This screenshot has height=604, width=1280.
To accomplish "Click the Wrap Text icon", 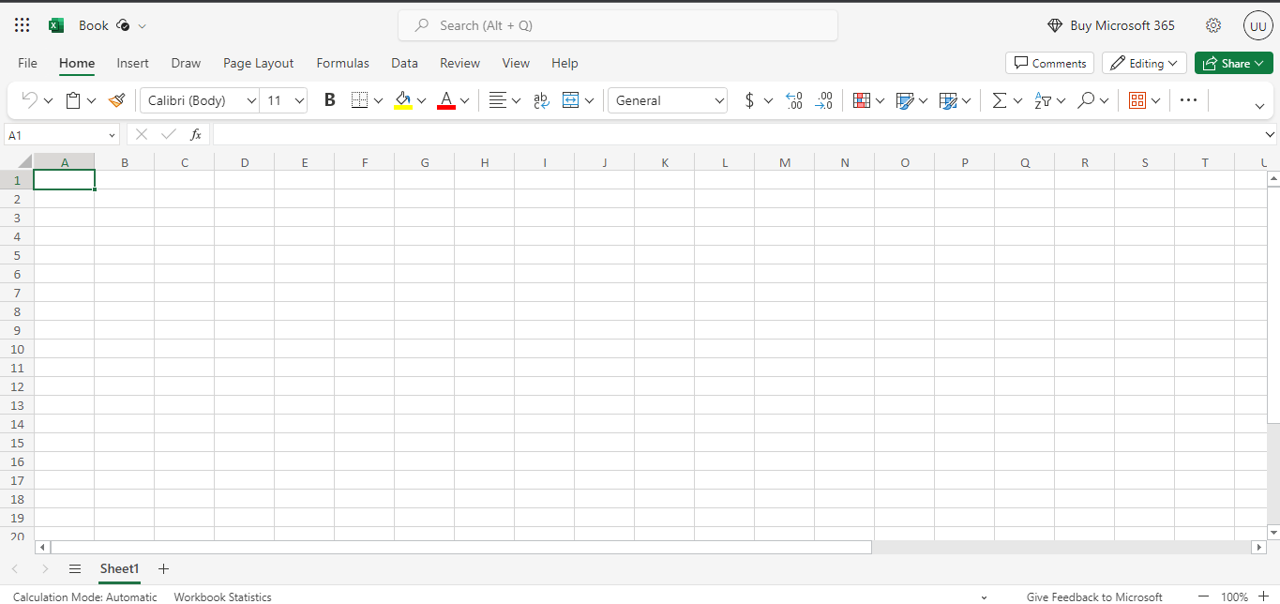I will click(541, 100).
